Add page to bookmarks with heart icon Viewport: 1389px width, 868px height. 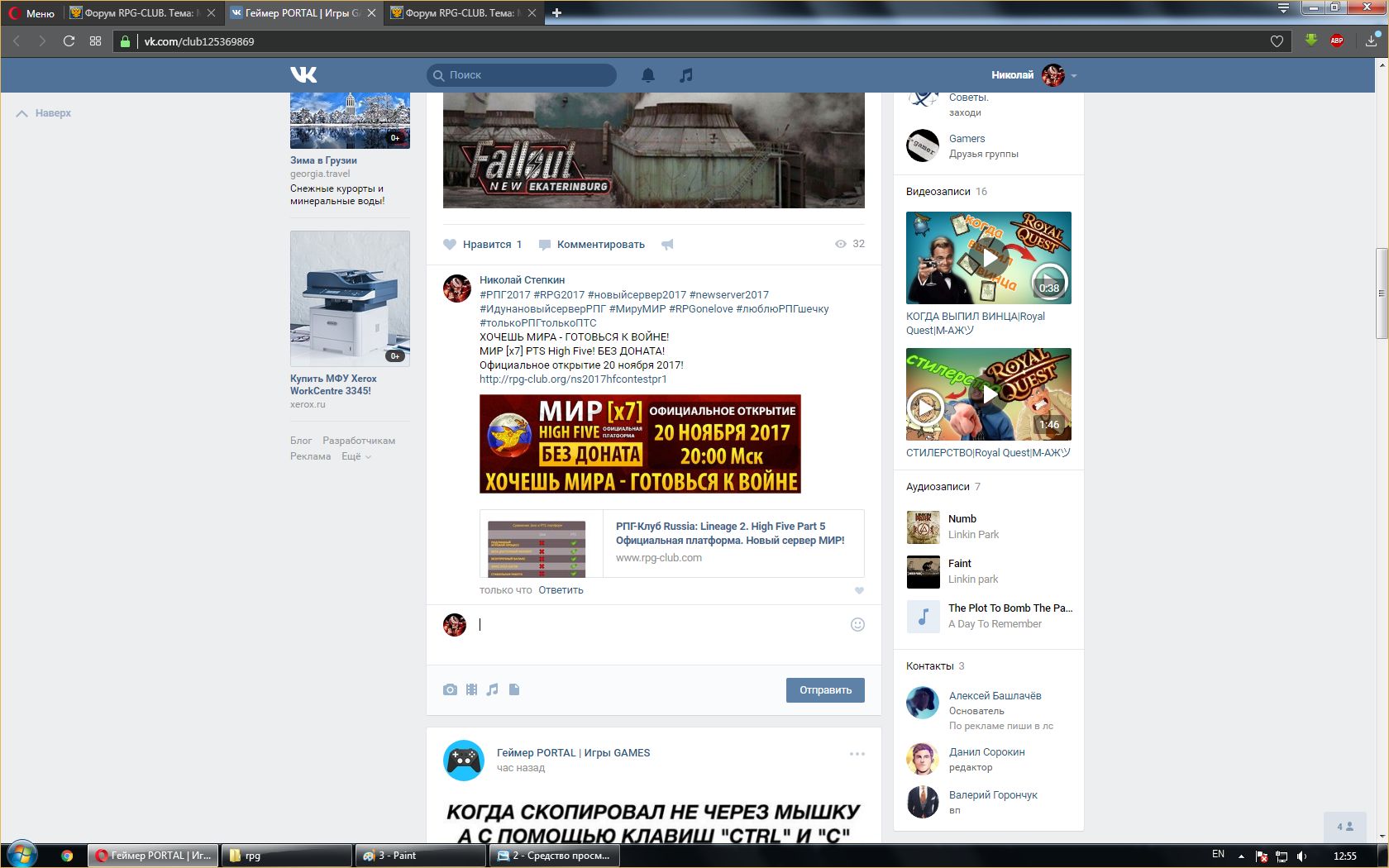click(1277, 41)
